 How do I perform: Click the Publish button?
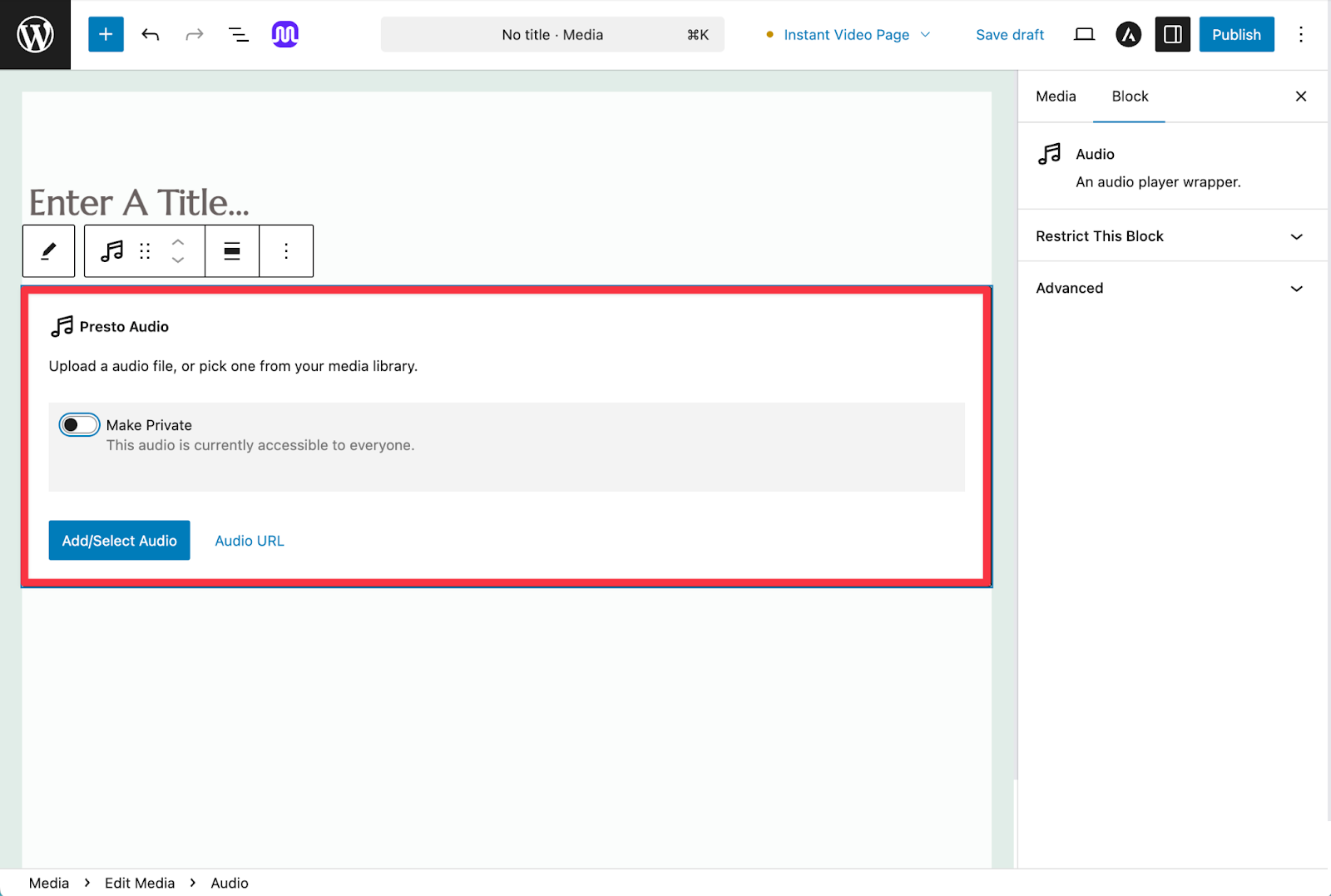[x=1236, y=34]
